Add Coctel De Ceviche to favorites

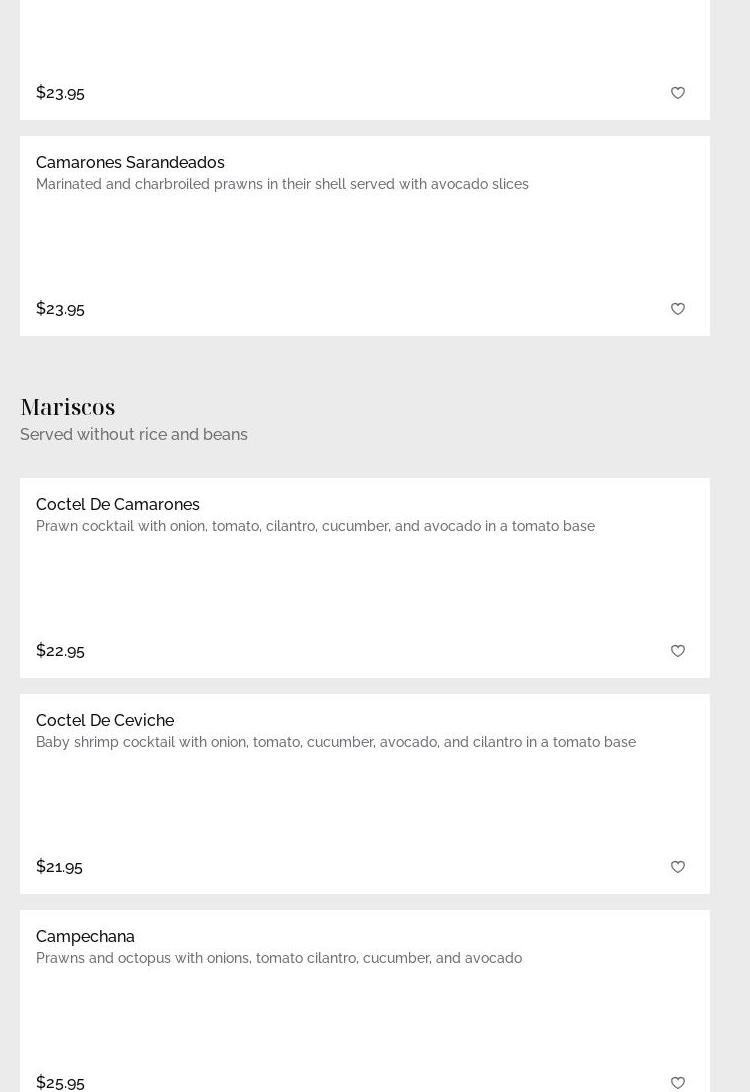pyautogui.click(x=678, y=867)
